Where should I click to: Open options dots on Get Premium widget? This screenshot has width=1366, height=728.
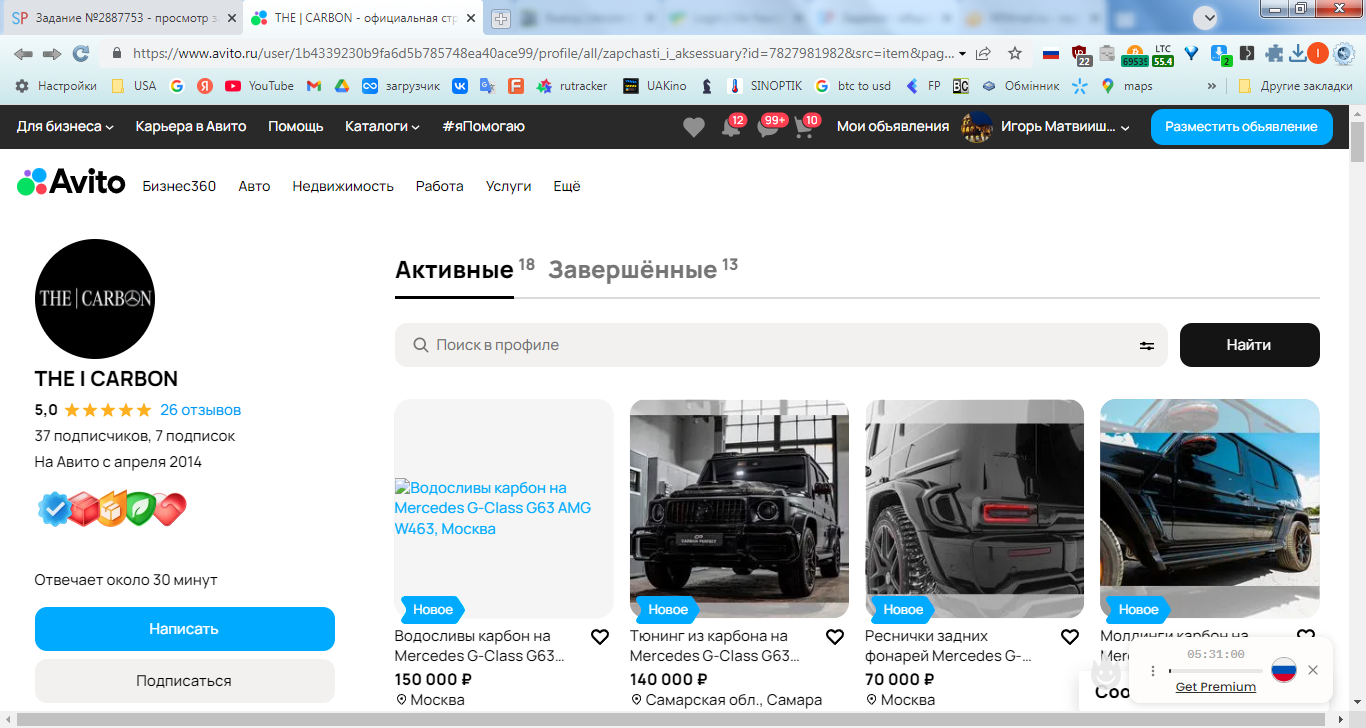click(1153, 670)
